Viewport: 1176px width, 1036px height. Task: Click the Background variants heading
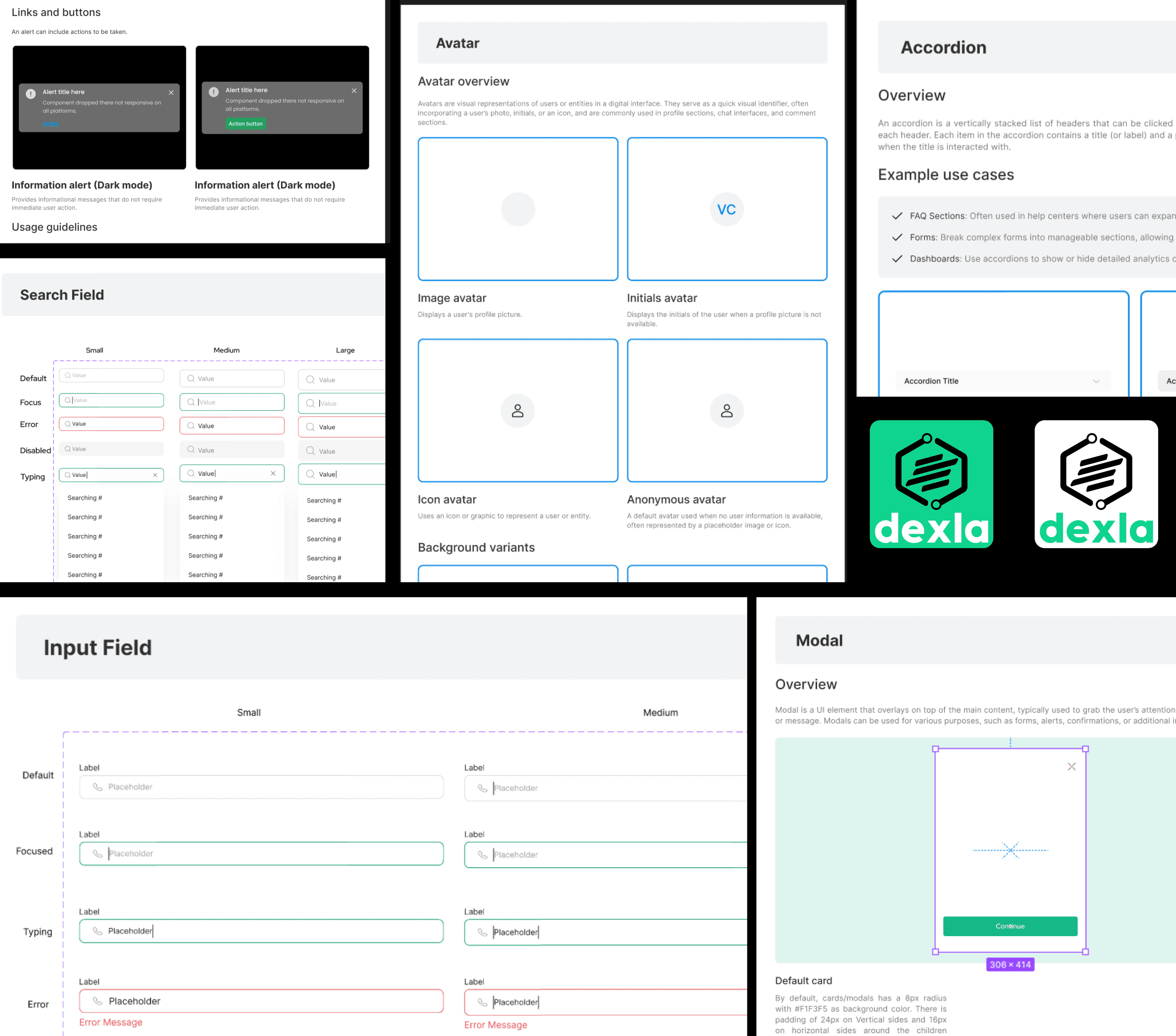tap(477, 548)
